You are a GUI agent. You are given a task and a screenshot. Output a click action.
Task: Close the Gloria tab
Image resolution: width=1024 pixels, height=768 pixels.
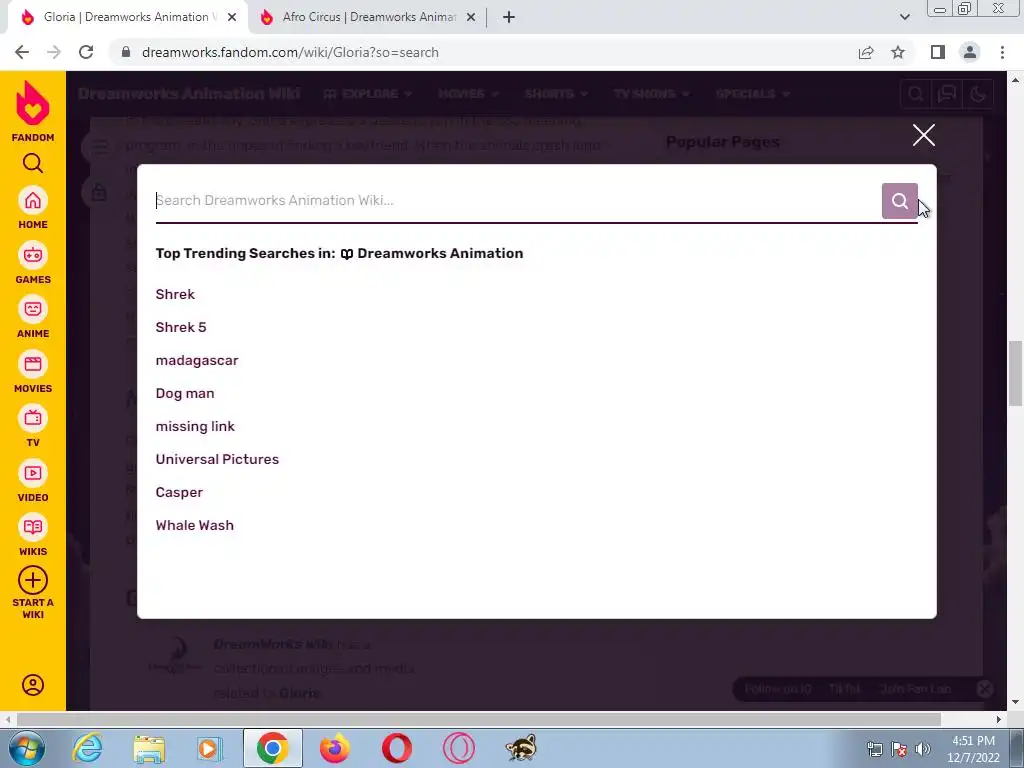232,17
